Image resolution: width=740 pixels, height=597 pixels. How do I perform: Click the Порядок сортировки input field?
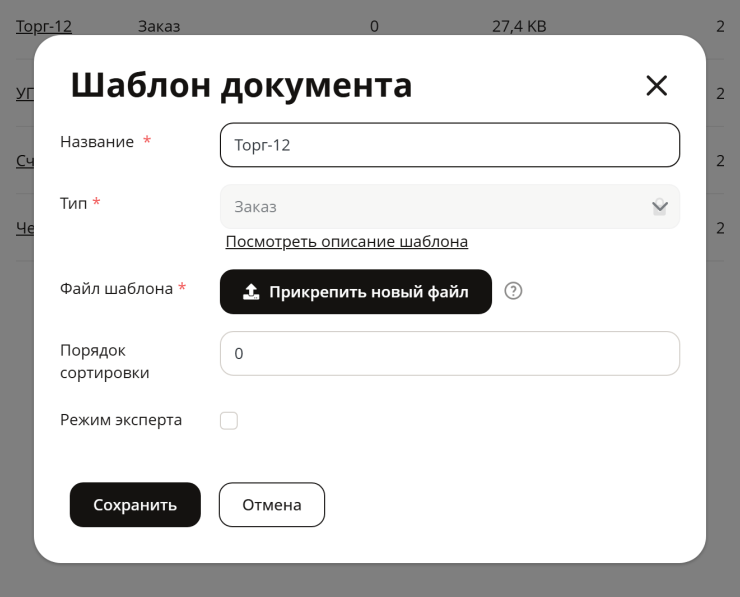(450, 353)
